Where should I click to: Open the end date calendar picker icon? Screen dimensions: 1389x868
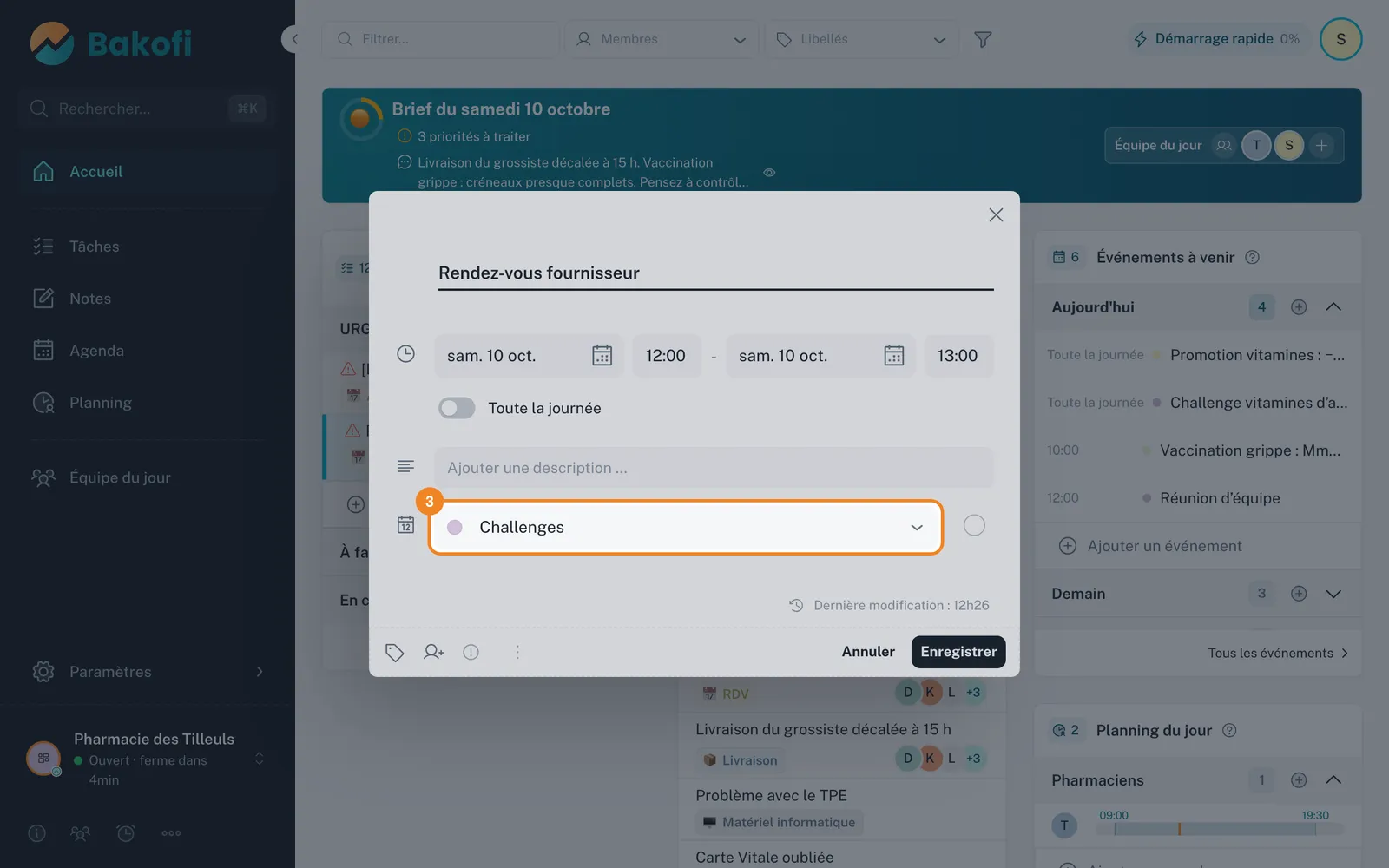point(893,356)
